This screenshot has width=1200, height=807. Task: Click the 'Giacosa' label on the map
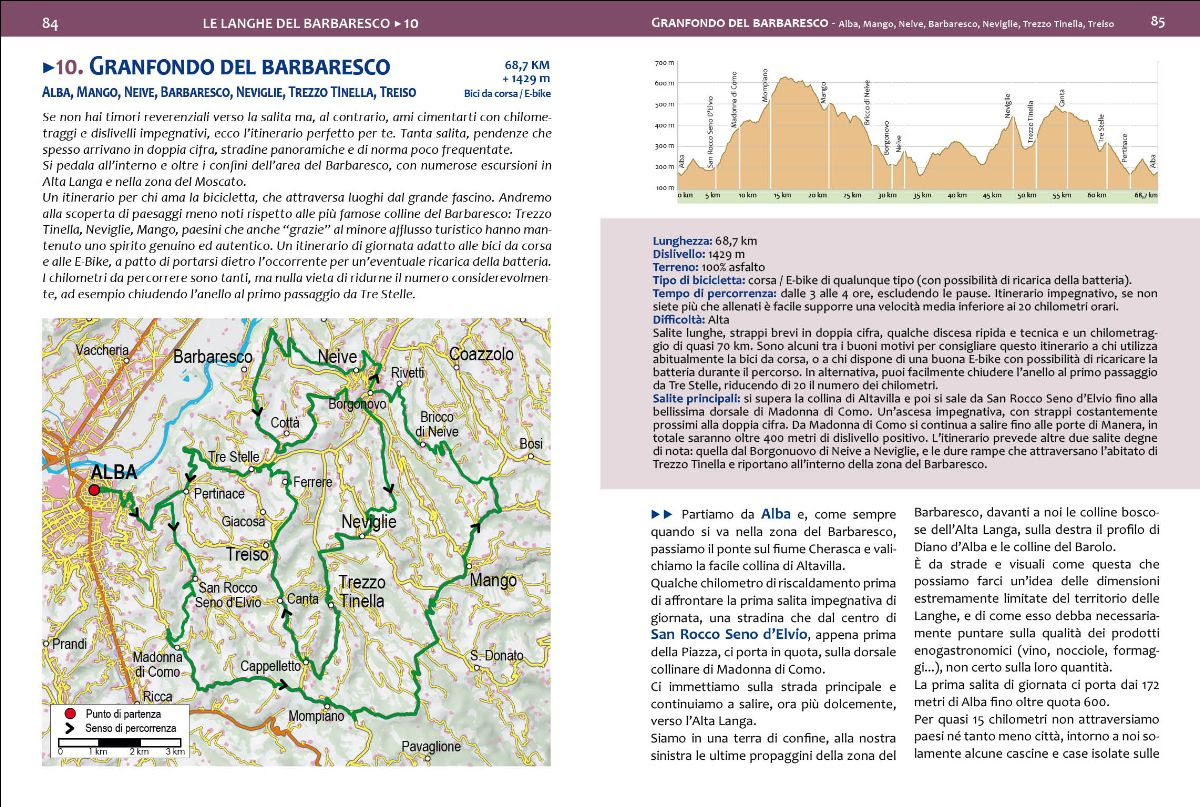[x=243, y=521]
